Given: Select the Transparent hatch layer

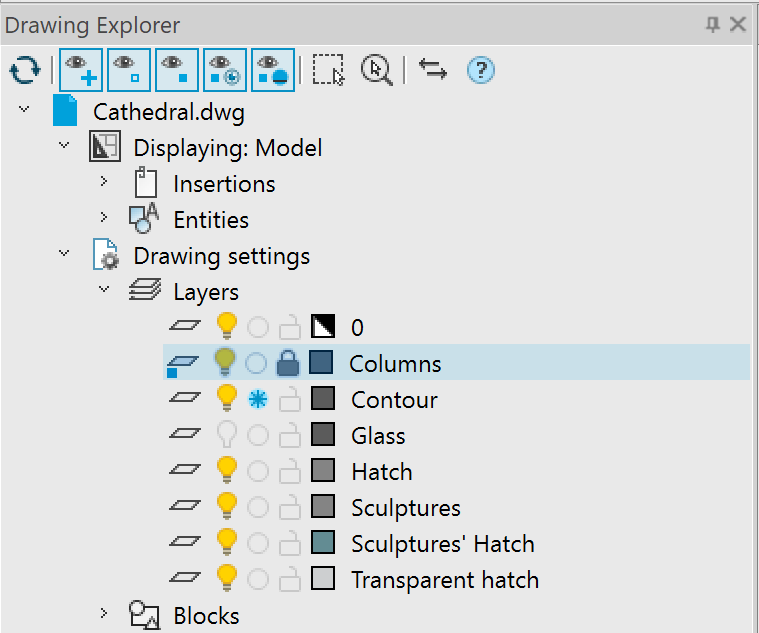Looking at the screenshot, I should [444, 580].
